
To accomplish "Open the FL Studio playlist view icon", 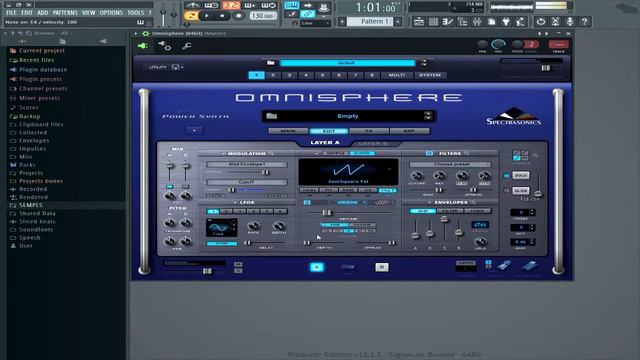I will [419, 22].
